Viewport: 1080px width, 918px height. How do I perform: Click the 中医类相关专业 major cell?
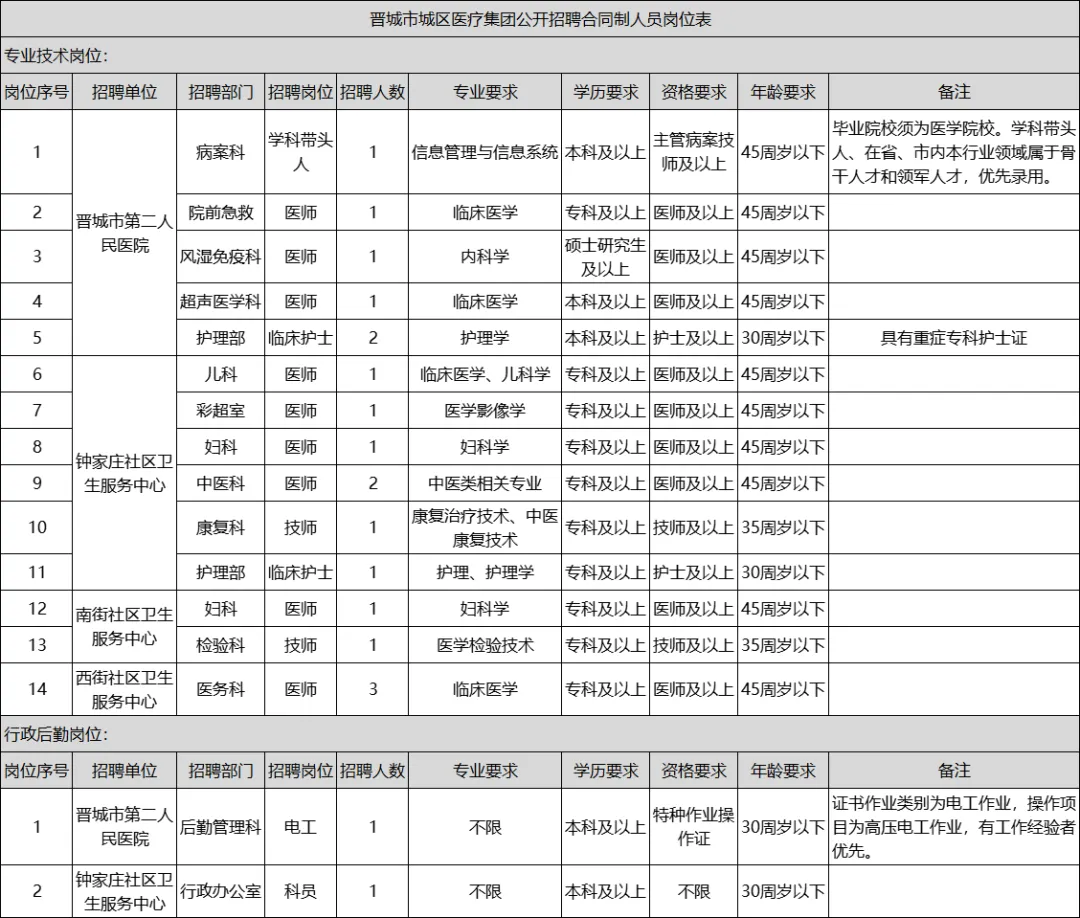point(485,483)
